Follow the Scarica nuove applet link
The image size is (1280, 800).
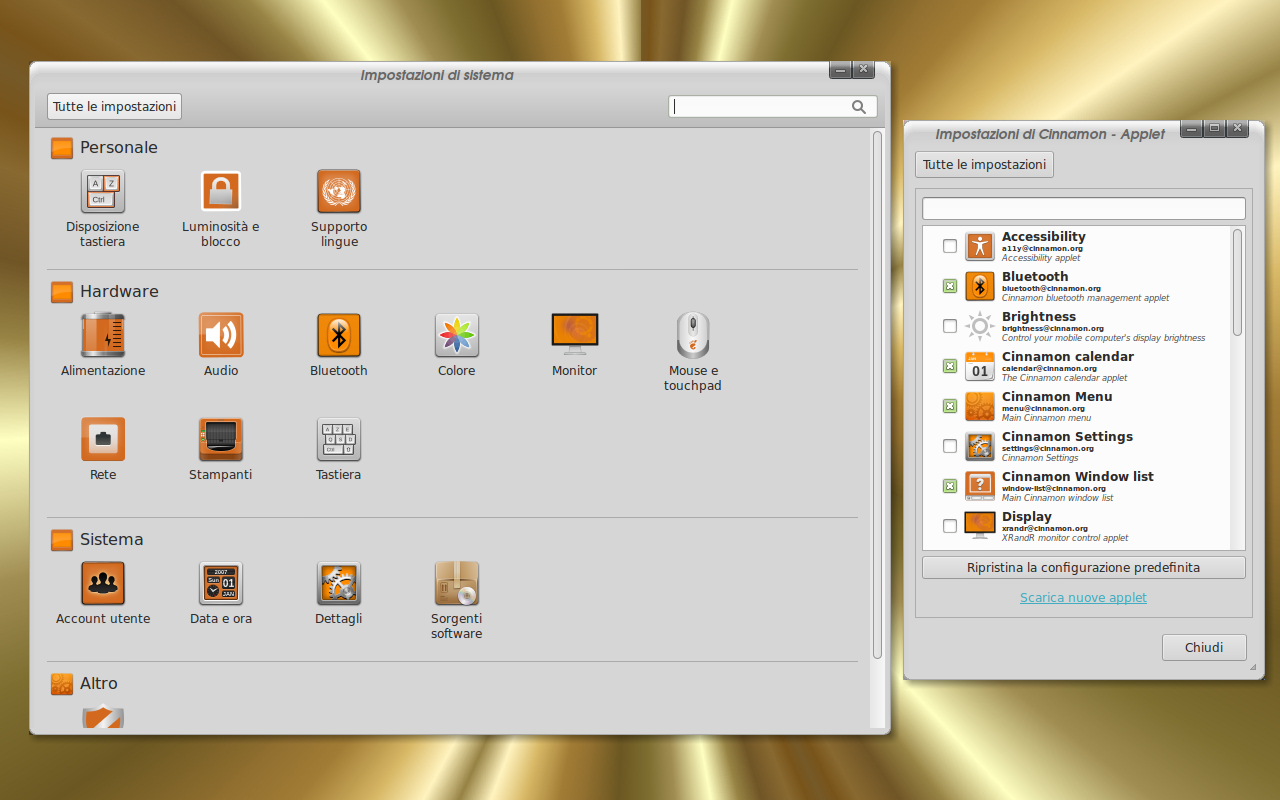pyautogui.click(x=1084, y=597)
